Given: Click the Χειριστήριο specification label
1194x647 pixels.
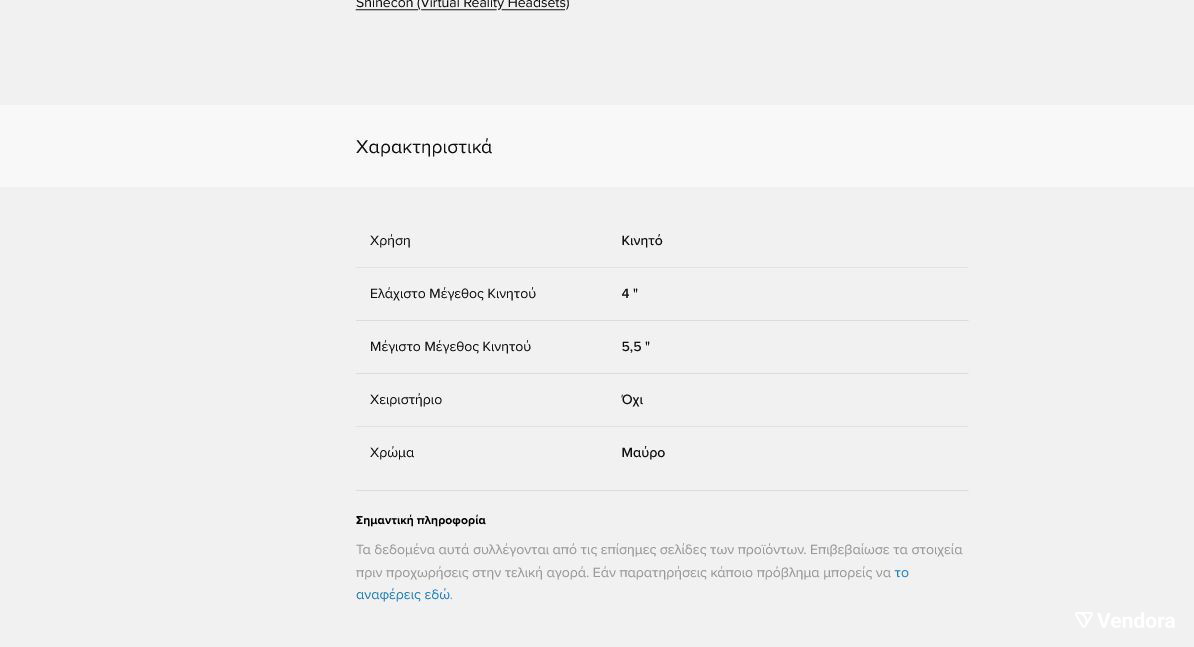Looking at the screenshot, I should pos(406,400).
